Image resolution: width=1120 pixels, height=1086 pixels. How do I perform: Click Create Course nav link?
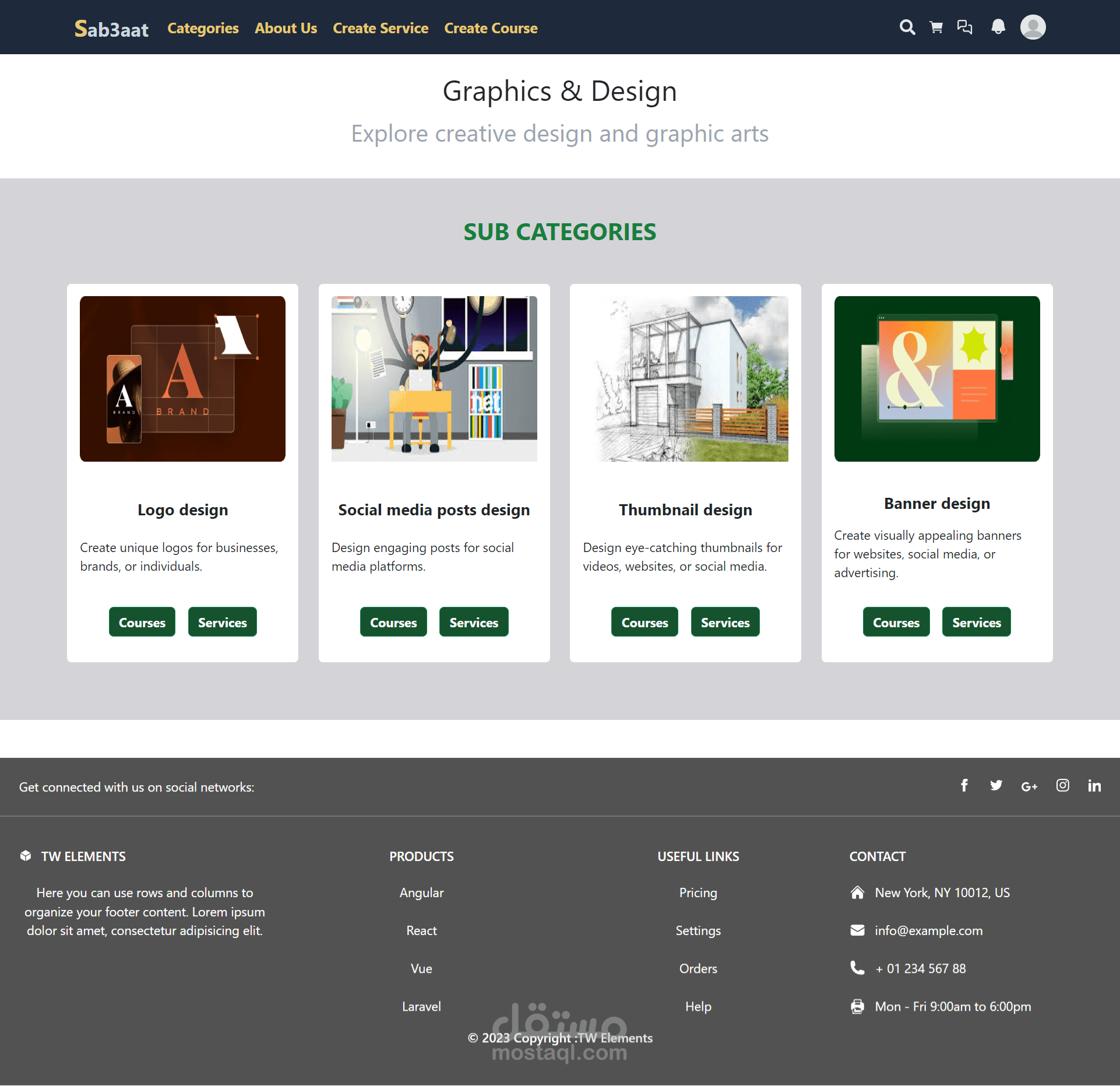(491, 28)
